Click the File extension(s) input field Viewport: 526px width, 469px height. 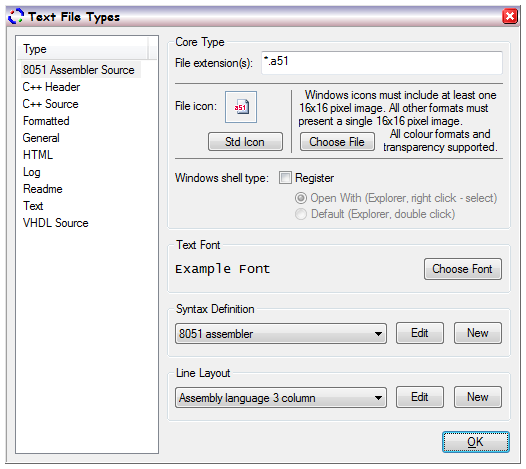(382, 62)
